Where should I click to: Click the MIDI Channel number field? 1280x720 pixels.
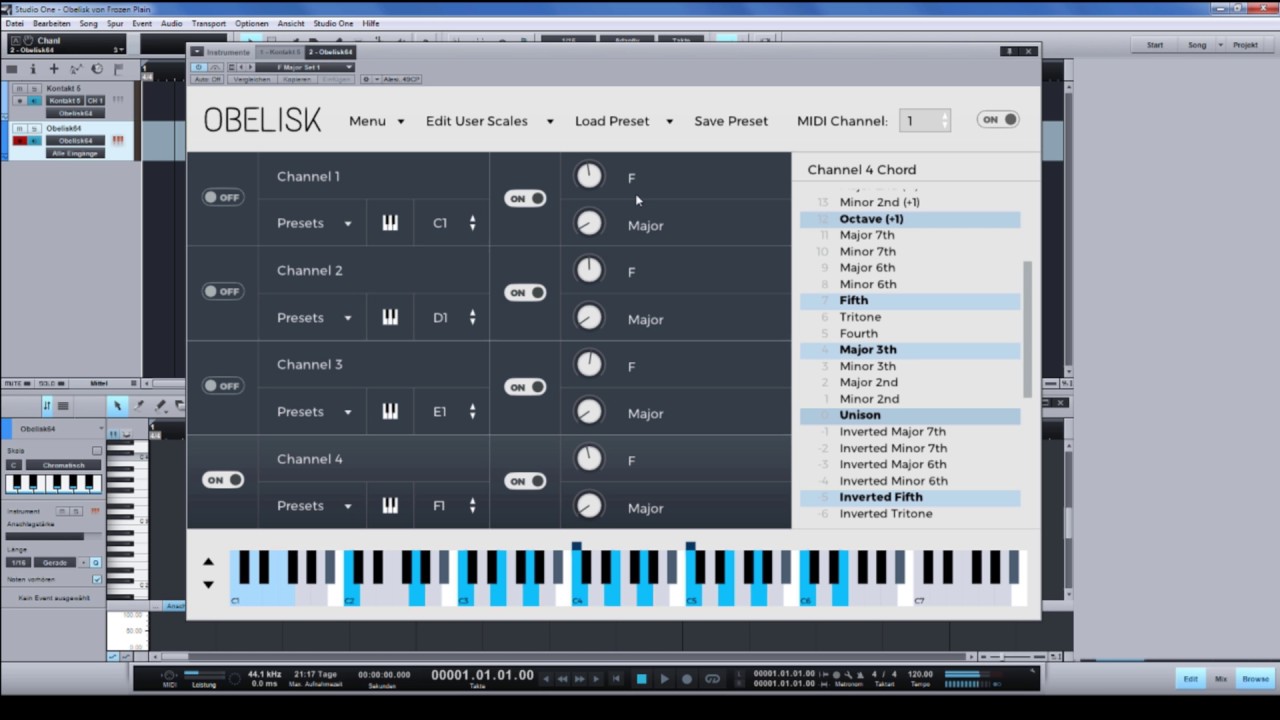pos(925,121)
